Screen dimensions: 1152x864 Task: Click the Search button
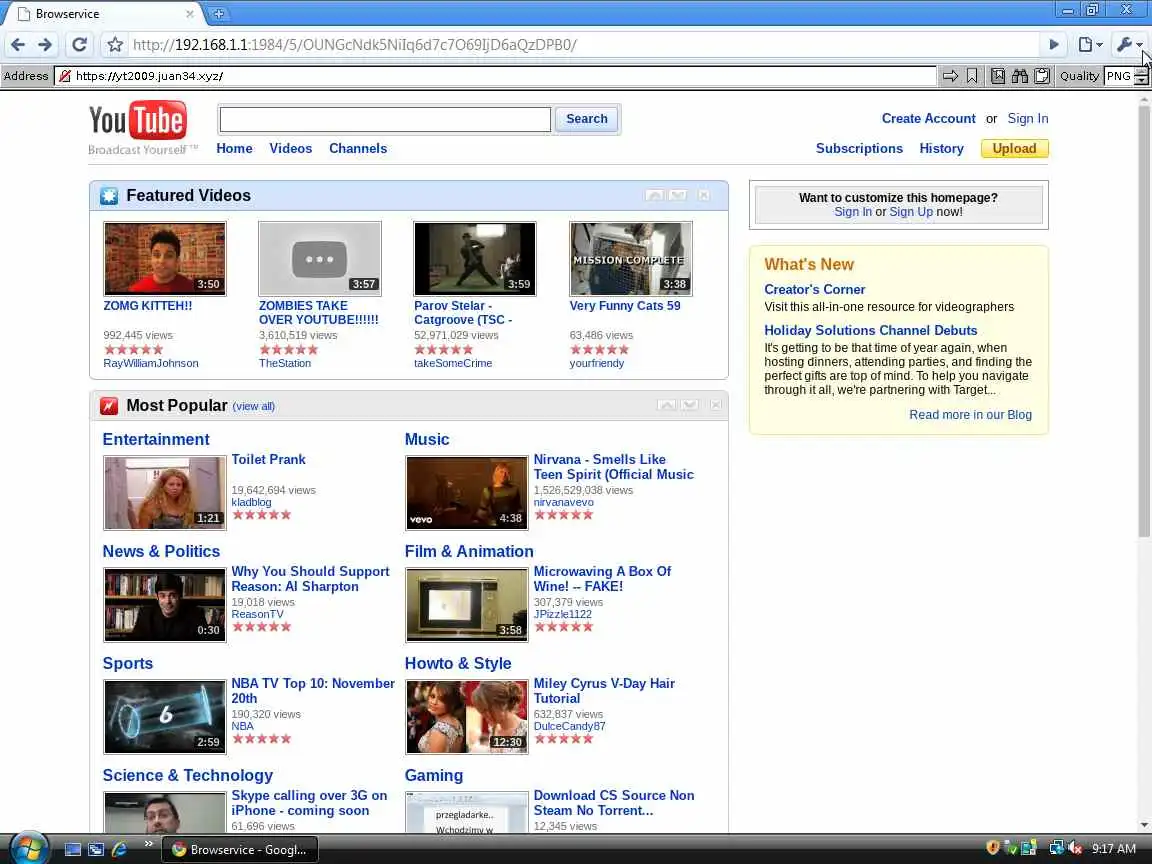[586, 119]
